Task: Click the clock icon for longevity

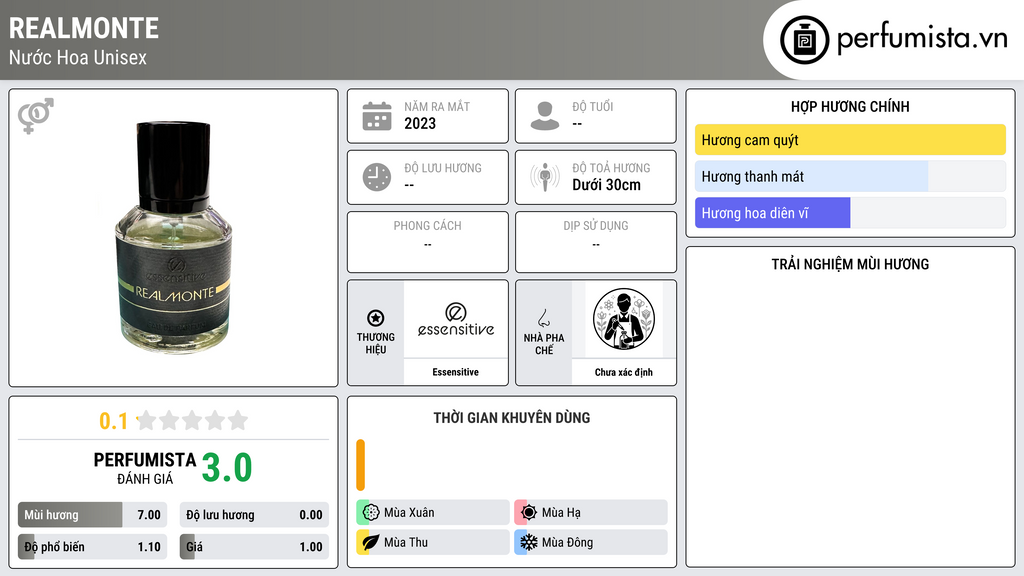Action: coord(377,177)
